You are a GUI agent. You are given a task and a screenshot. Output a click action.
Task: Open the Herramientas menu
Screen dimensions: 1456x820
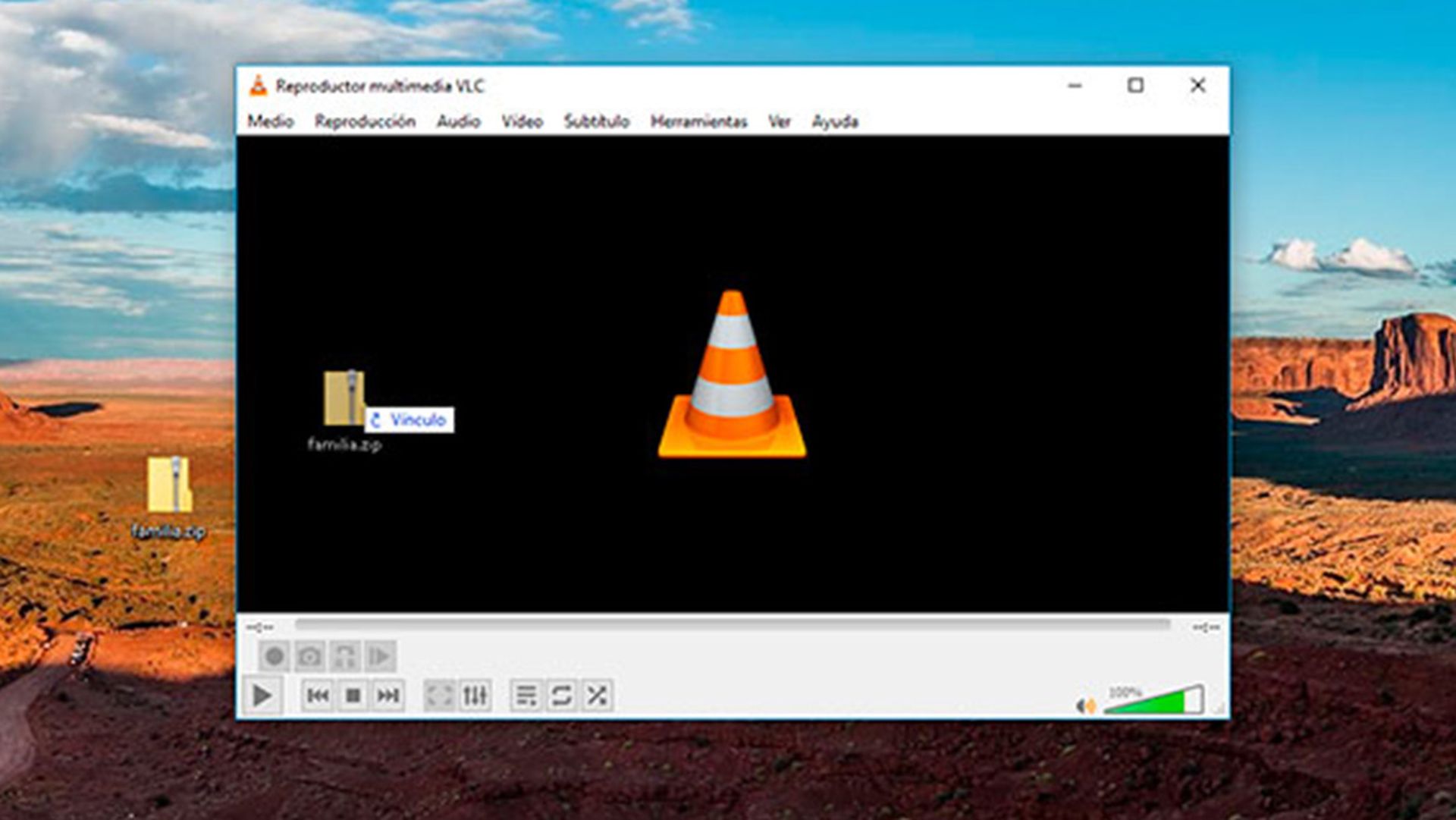tap(698, 121)
